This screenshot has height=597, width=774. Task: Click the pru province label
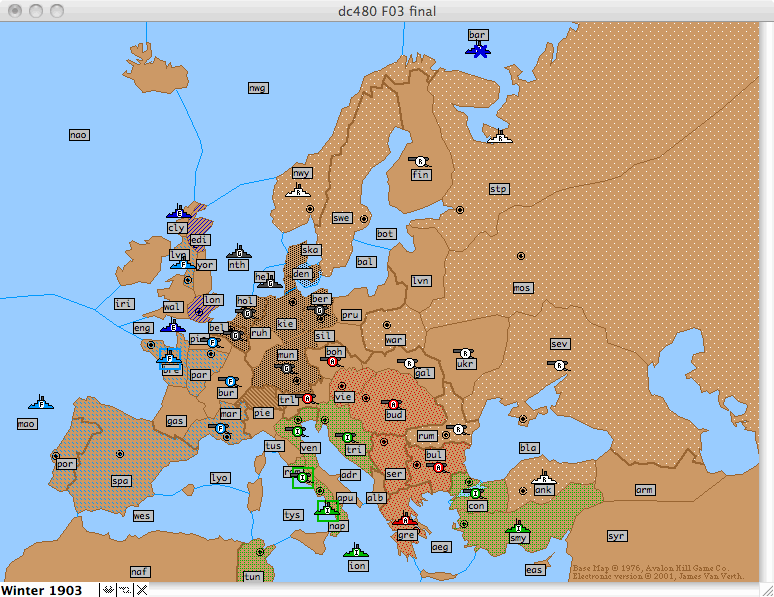pos(350,315)
